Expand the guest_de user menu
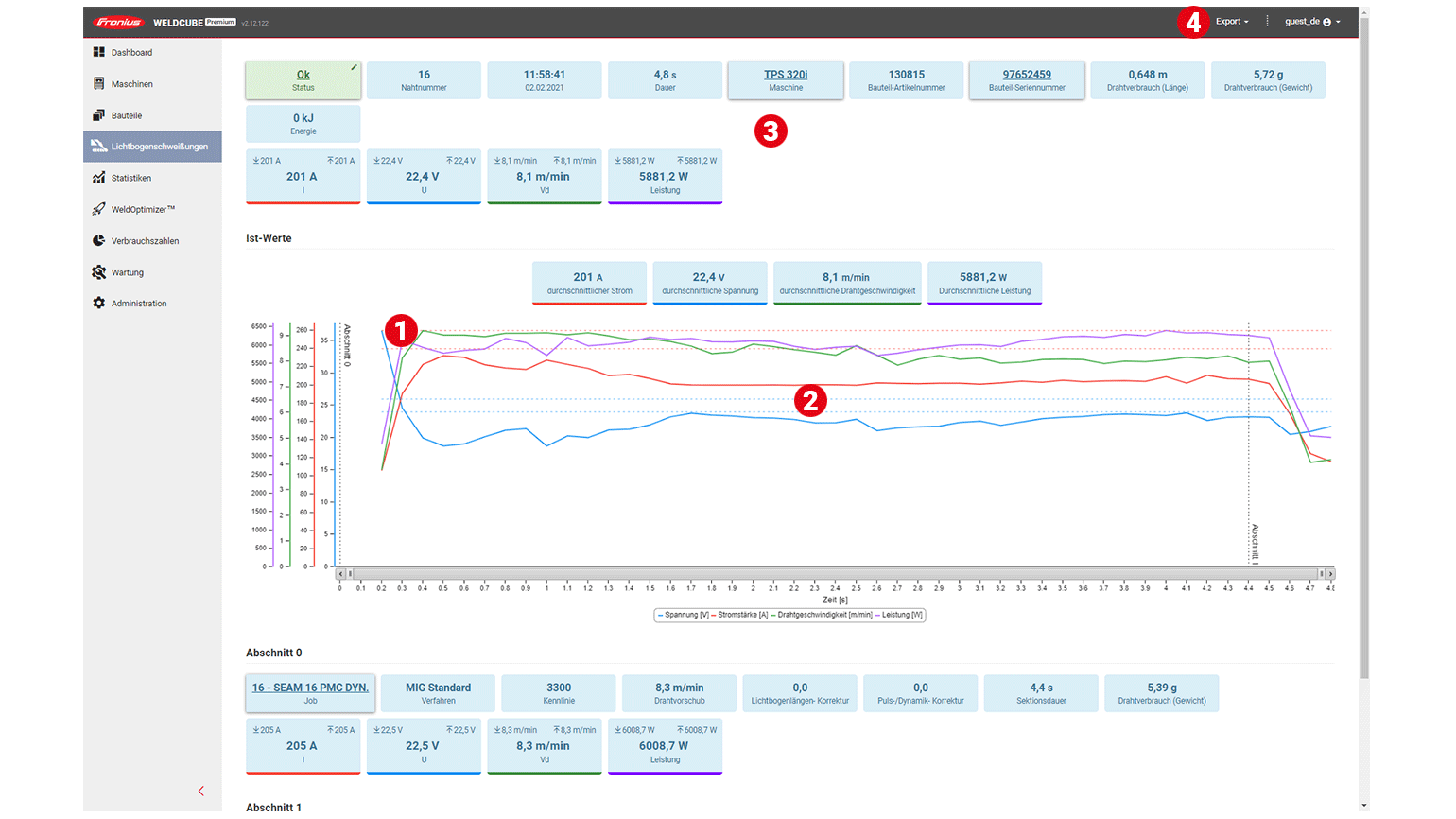This screenshot has height=819, width=1456. click(1311, 22)
